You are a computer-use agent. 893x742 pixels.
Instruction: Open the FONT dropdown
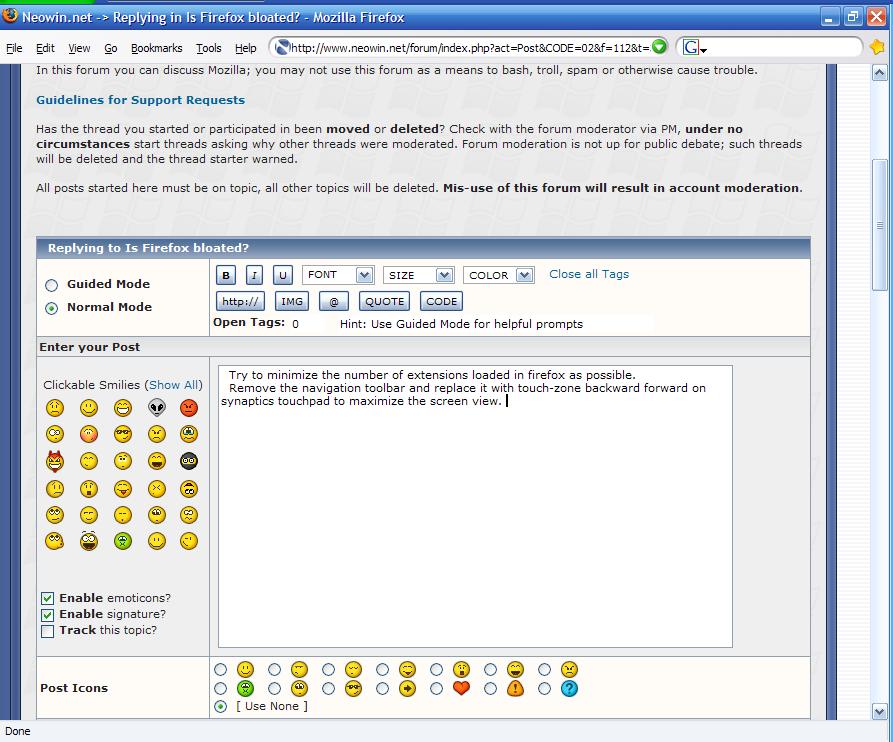[x=338, y=275]
